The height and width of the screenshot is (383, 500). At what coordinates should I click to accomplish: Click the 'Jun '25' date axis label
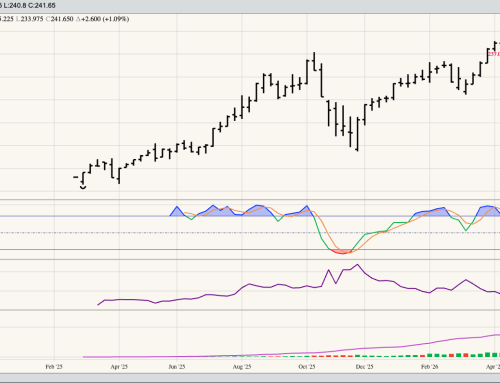click(177, 367)
